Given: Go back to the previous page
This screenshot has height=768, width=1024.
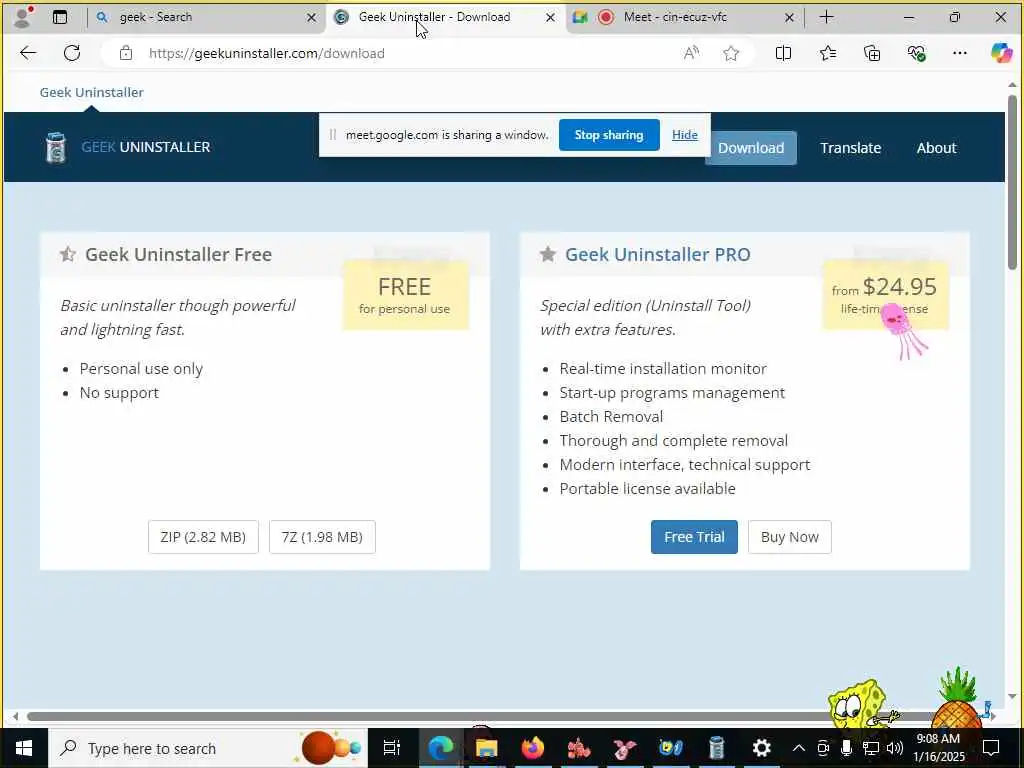Looking at the screenshot, I should (x=28, y=53).
